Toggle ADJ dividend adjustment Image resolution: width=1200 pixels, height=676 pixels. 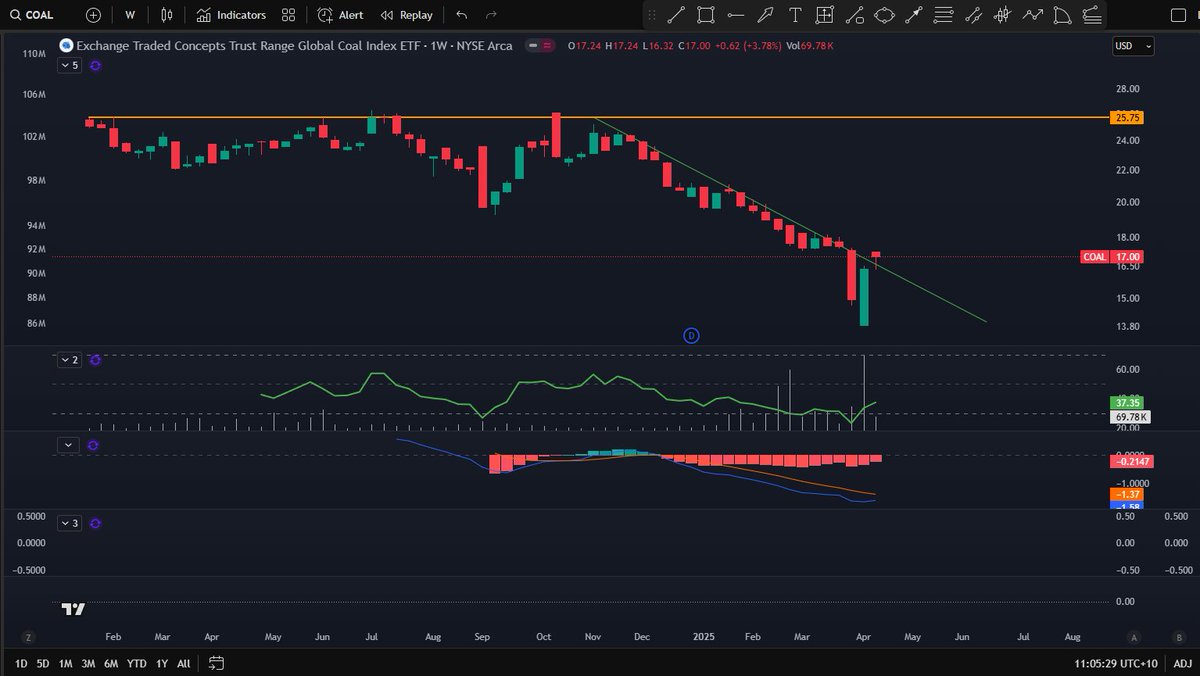click(x=1182, y=663)
